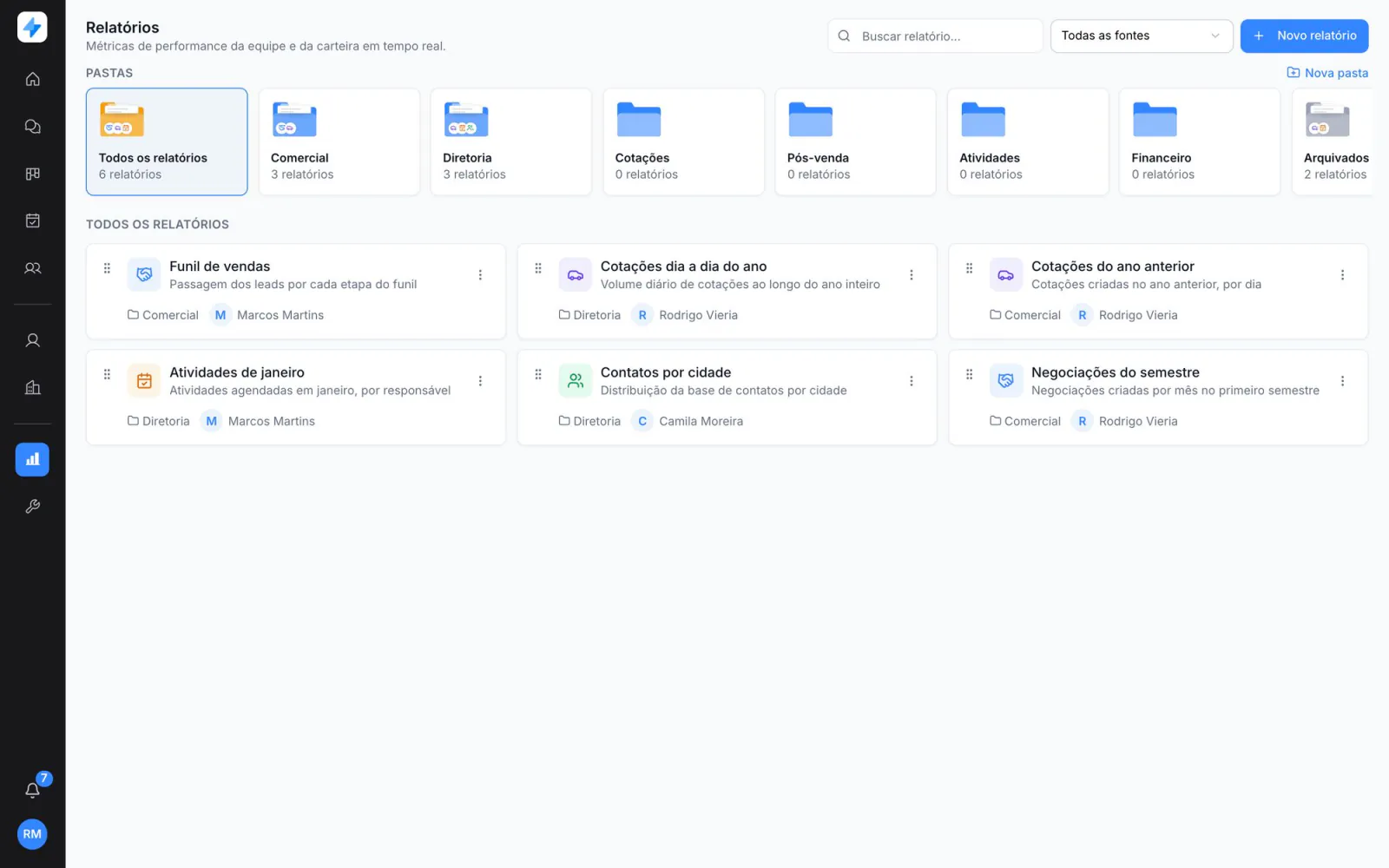1389x868 pixels.
Task: Open the Atividades folder card
Action: click(x=1028, y=141)
